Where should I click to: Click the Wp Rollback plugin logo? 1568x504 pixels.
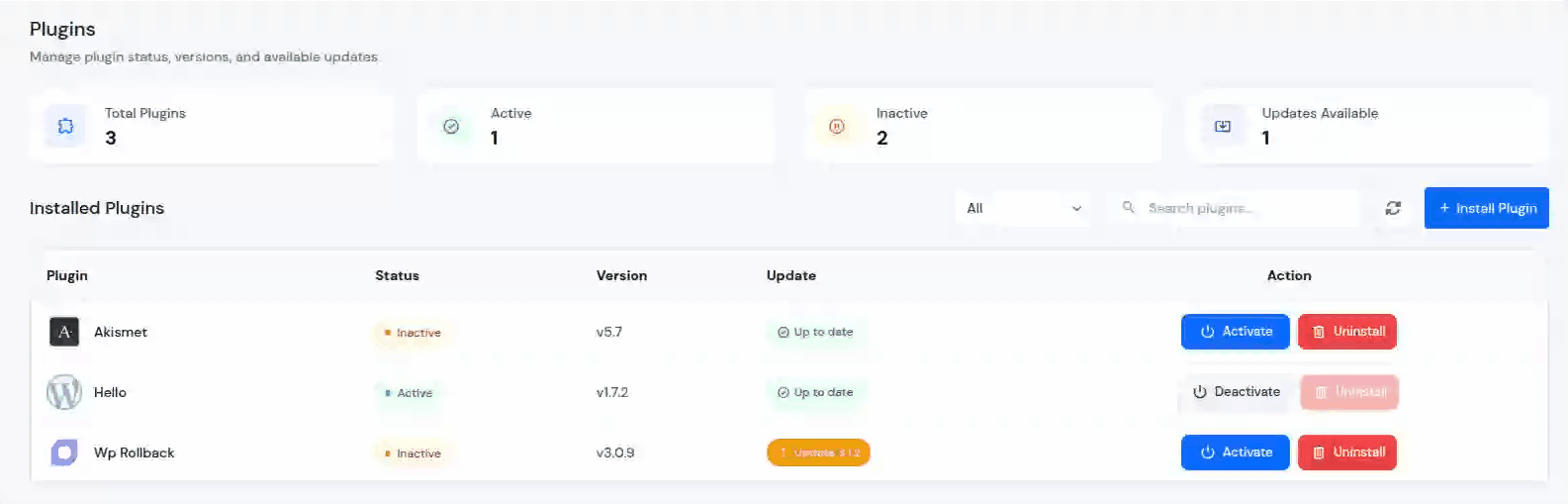click(64, 453)
